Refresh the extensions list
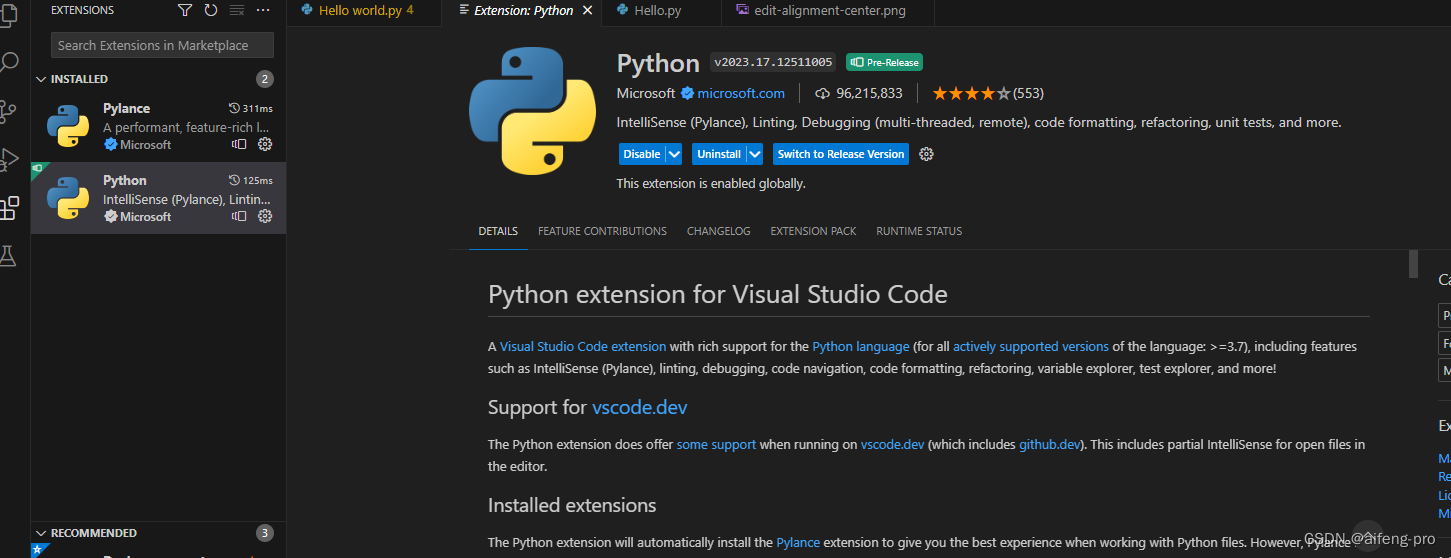The height and width of the screenshot is (558, 1451). pyautogui.click(x=211, y=10)
